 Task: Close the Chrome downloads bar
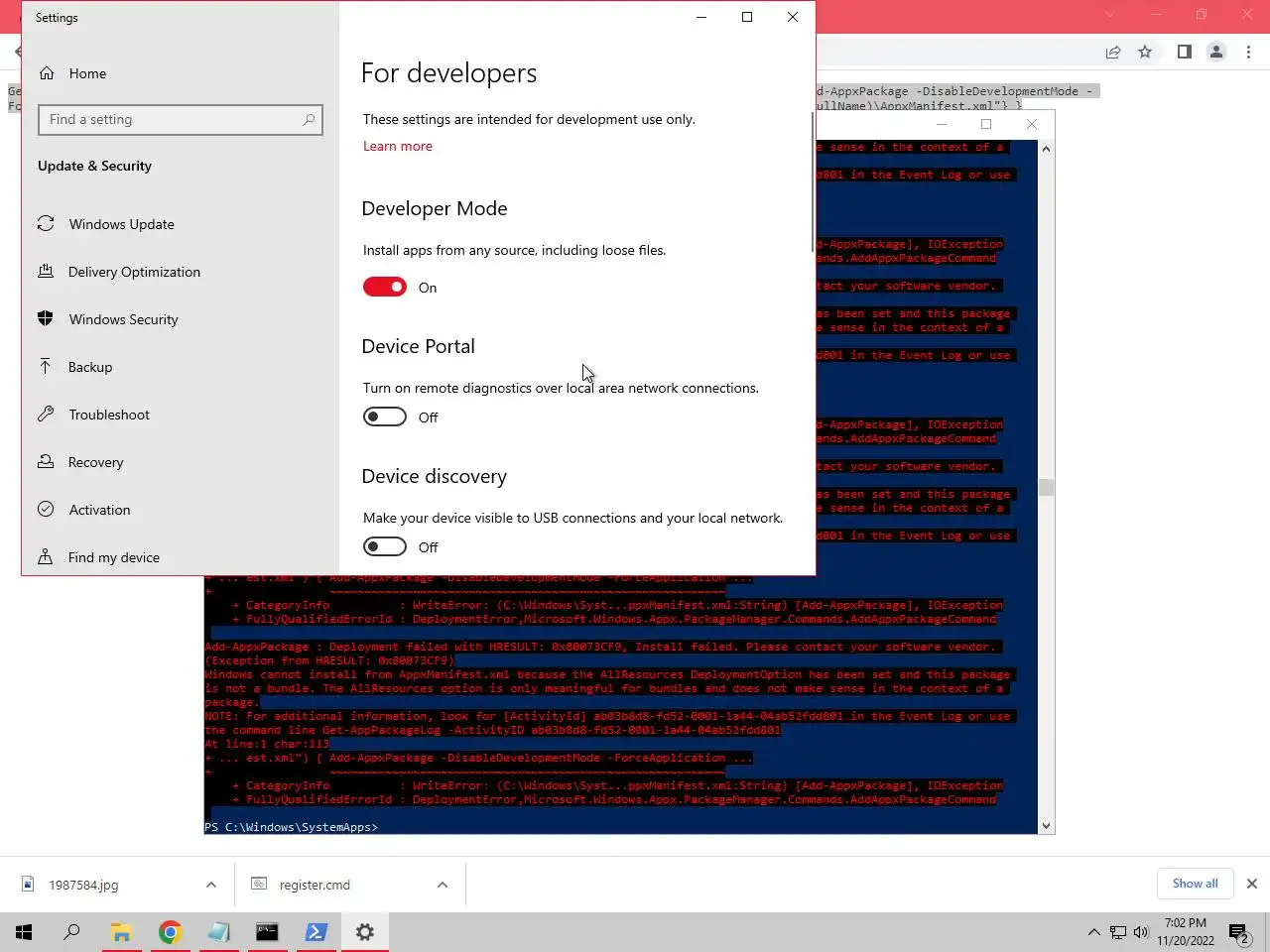coord(1252,884)
